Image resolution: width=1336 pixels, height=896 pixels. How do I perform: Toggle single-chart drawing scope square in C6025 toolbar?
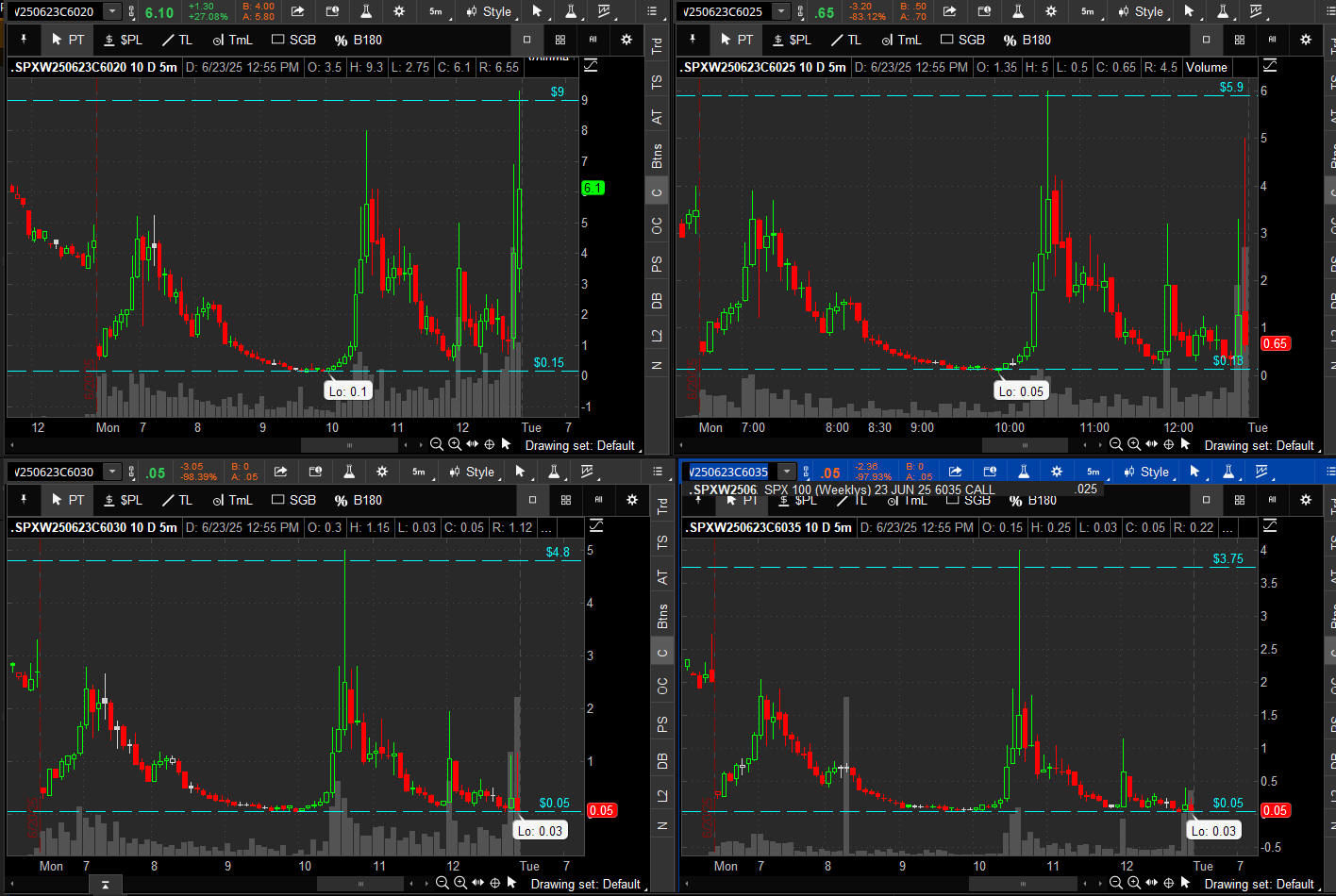[x=1206, y=40]
